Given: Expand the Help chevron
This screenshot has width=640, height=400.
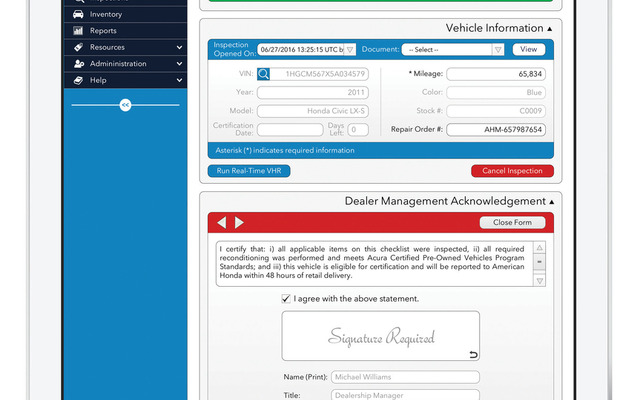Looking at the screenshot, I should [x=179, y=80].
